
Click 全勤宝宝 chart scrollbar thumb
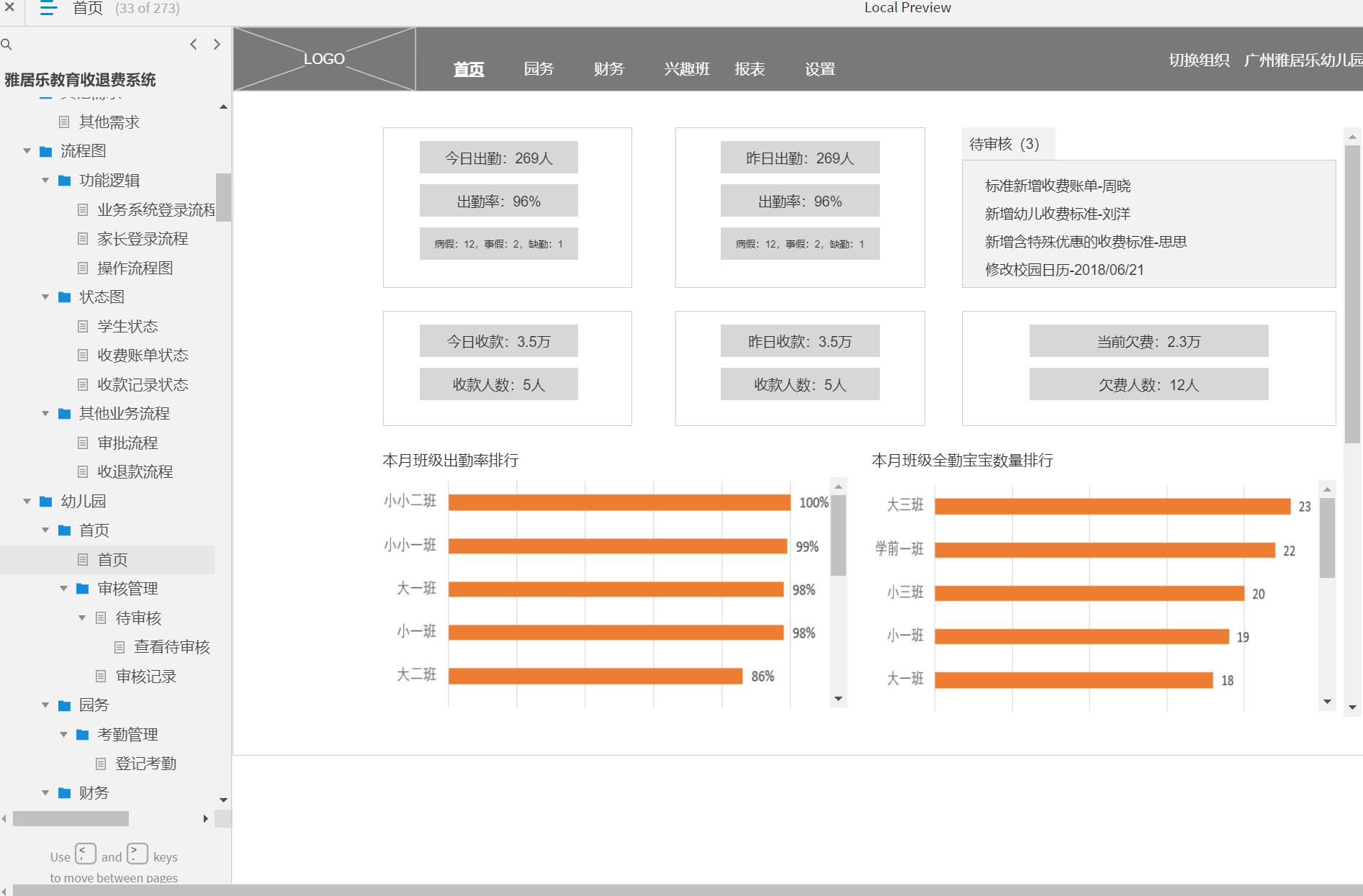click(1328, 538)
